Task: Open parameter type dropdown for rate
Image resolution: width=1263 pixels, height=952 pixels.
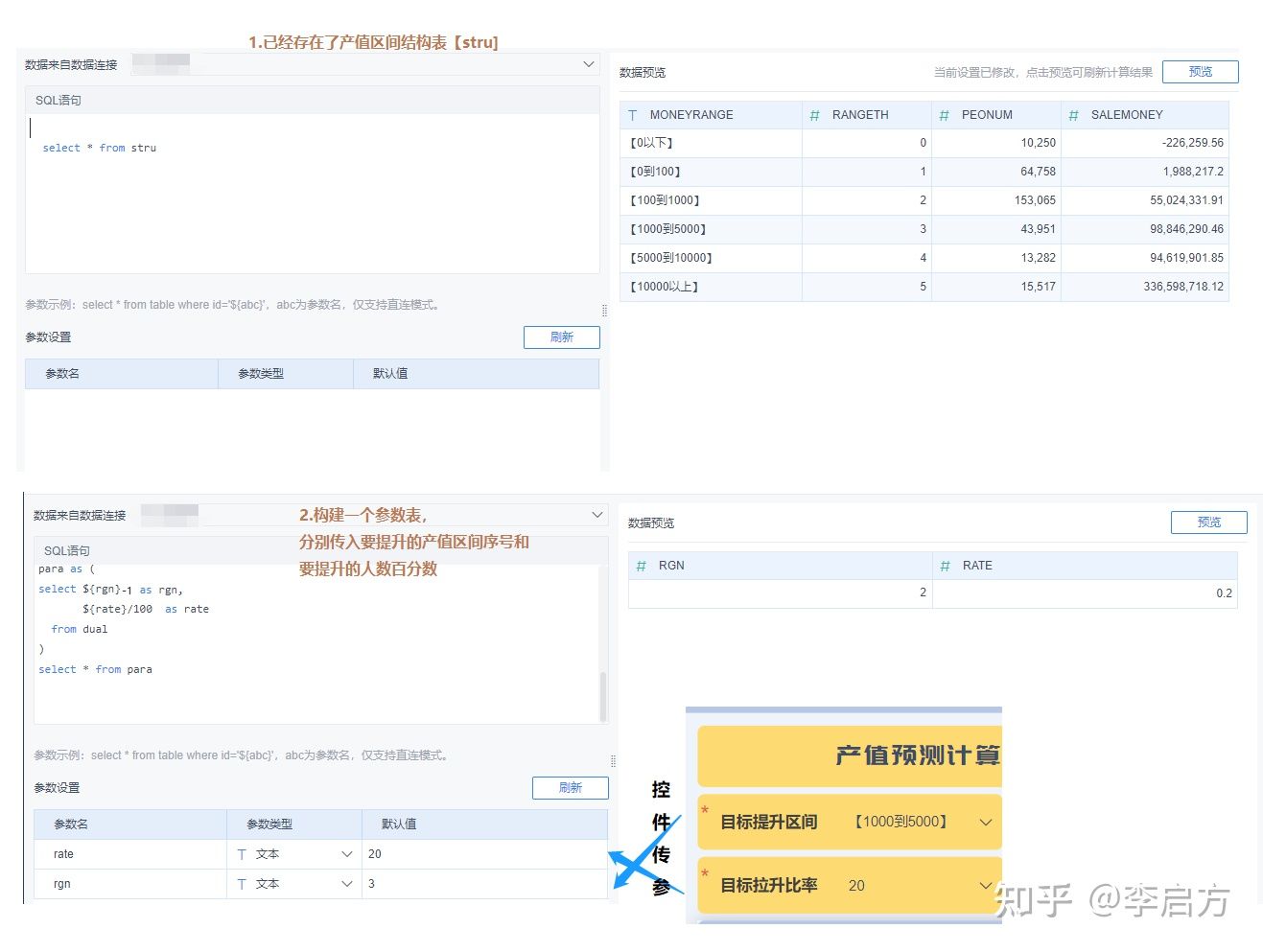Action: pyautogui.click(x=346, y=854)
